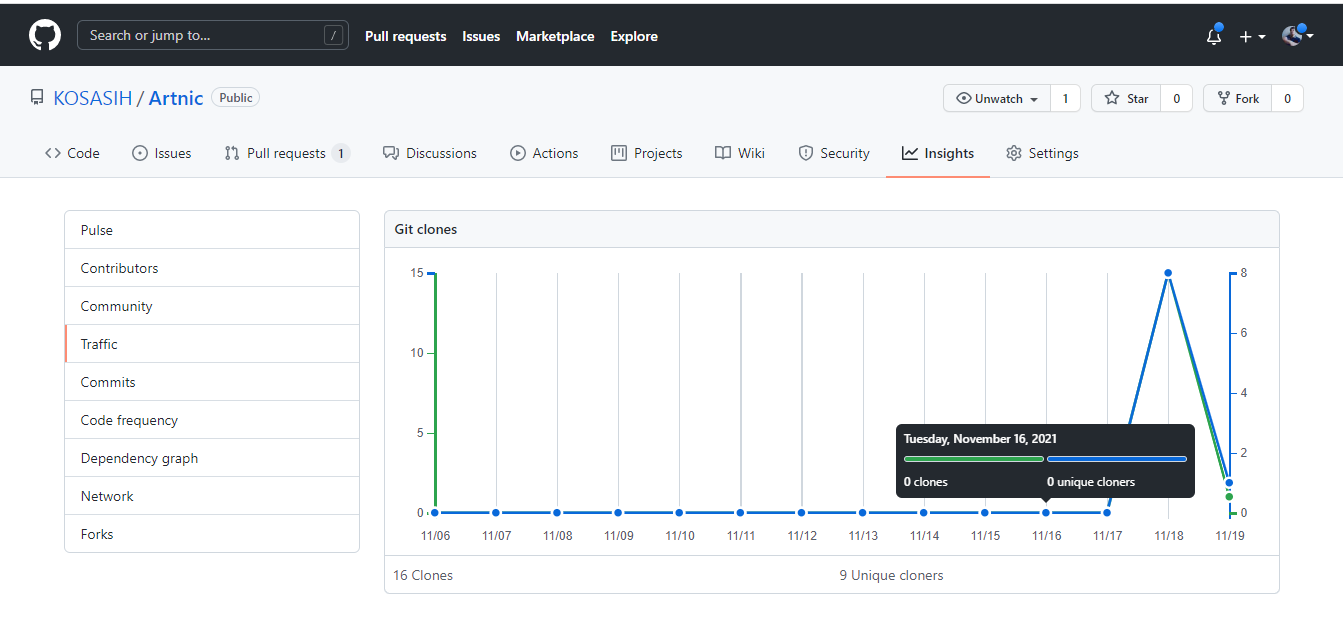Image resolution: width=1343 pixels, height=623 pixels.
Task: Click the eye icon on Unwatch
Action: click(x=964, y=98)
